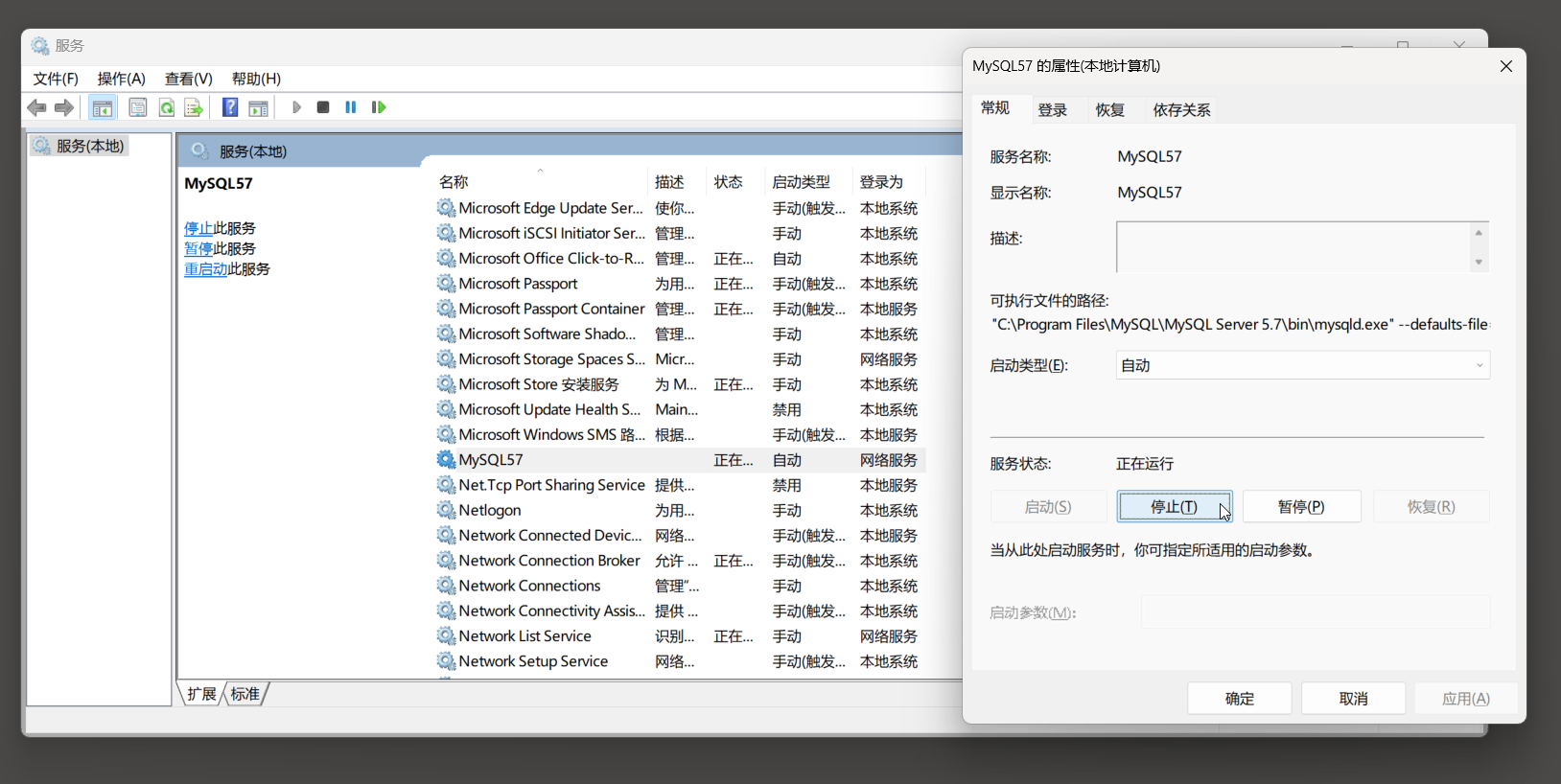Switch to the 恢复 tab in properties
The width and height of the screenshot is (1561, 784).
(x=1110, y=110)
